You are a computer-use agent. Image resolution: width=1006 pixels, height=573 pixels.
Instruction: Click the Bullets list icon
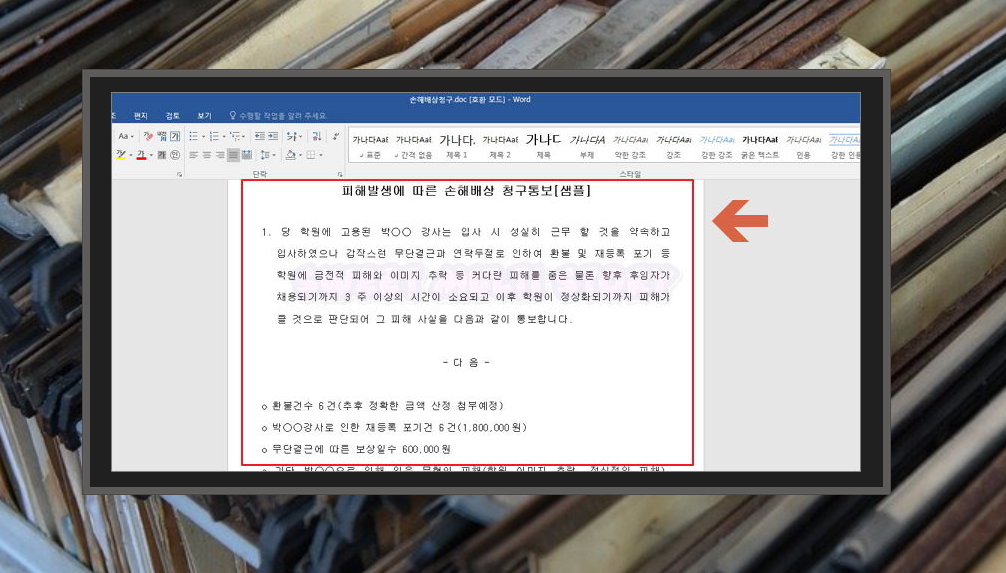point(193,136)
